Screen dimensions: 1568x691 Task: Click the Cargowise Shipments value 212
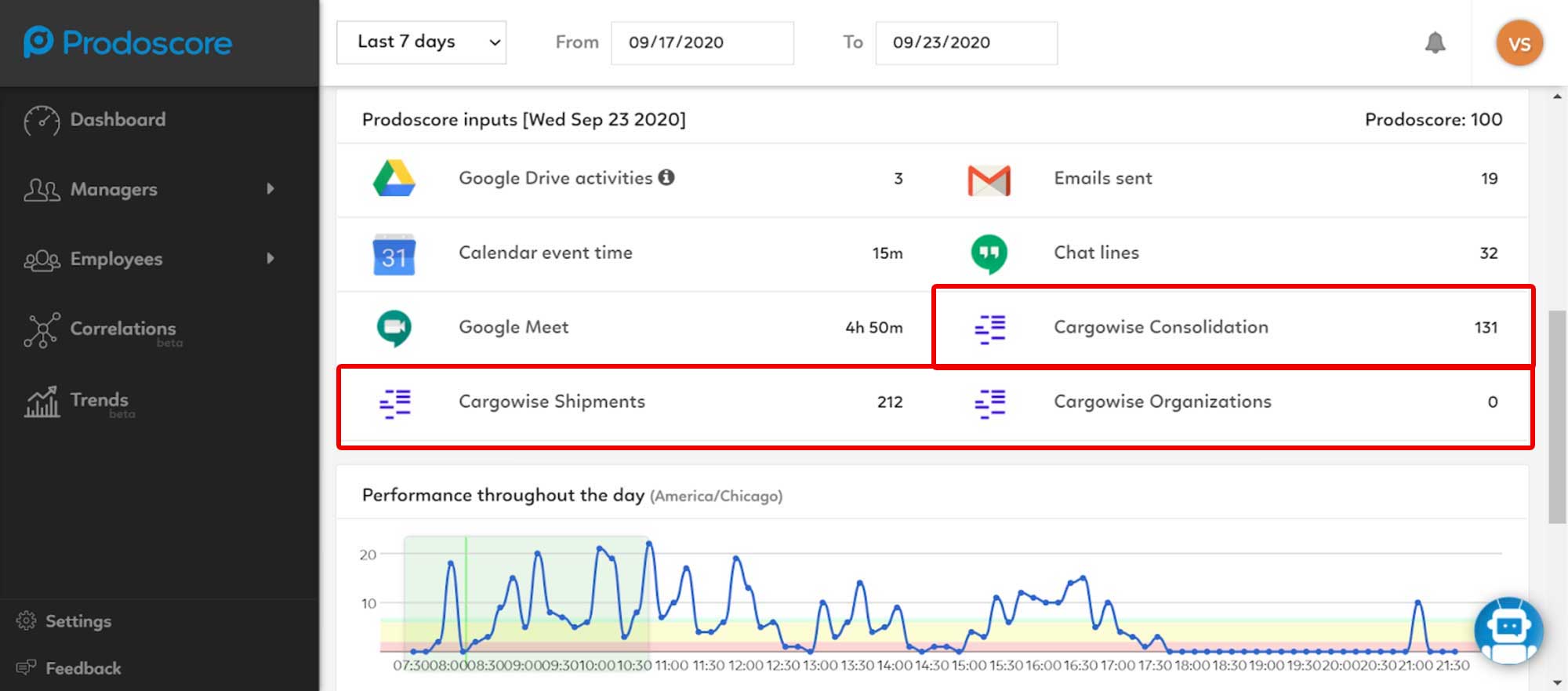tap(890, 402)
